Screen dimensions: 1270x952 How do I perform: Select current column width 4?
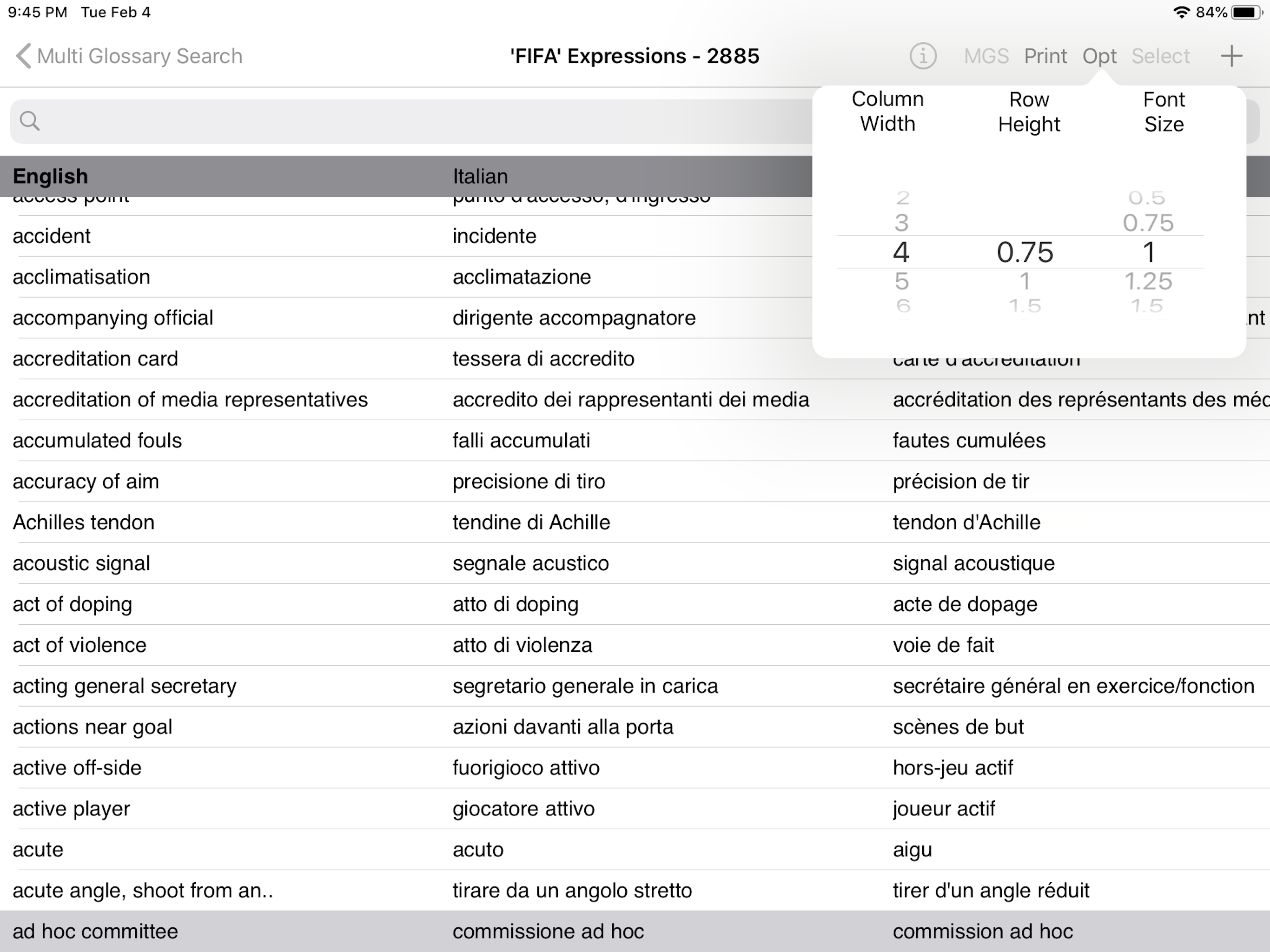click(x=901, y=252)
